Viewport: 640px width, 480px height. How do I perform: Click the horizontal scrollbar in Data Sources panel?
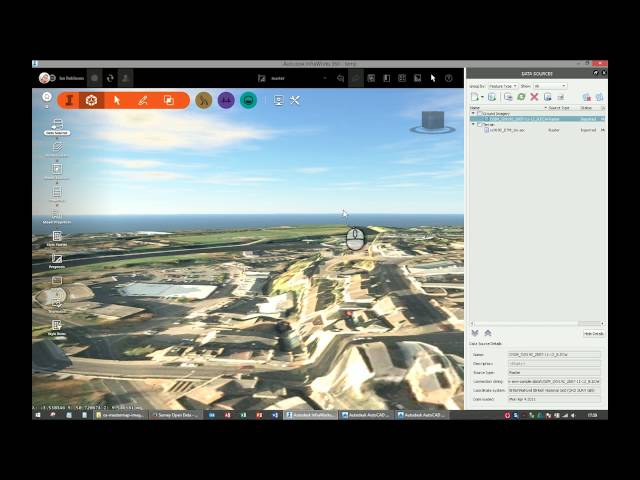pos(537,323)
